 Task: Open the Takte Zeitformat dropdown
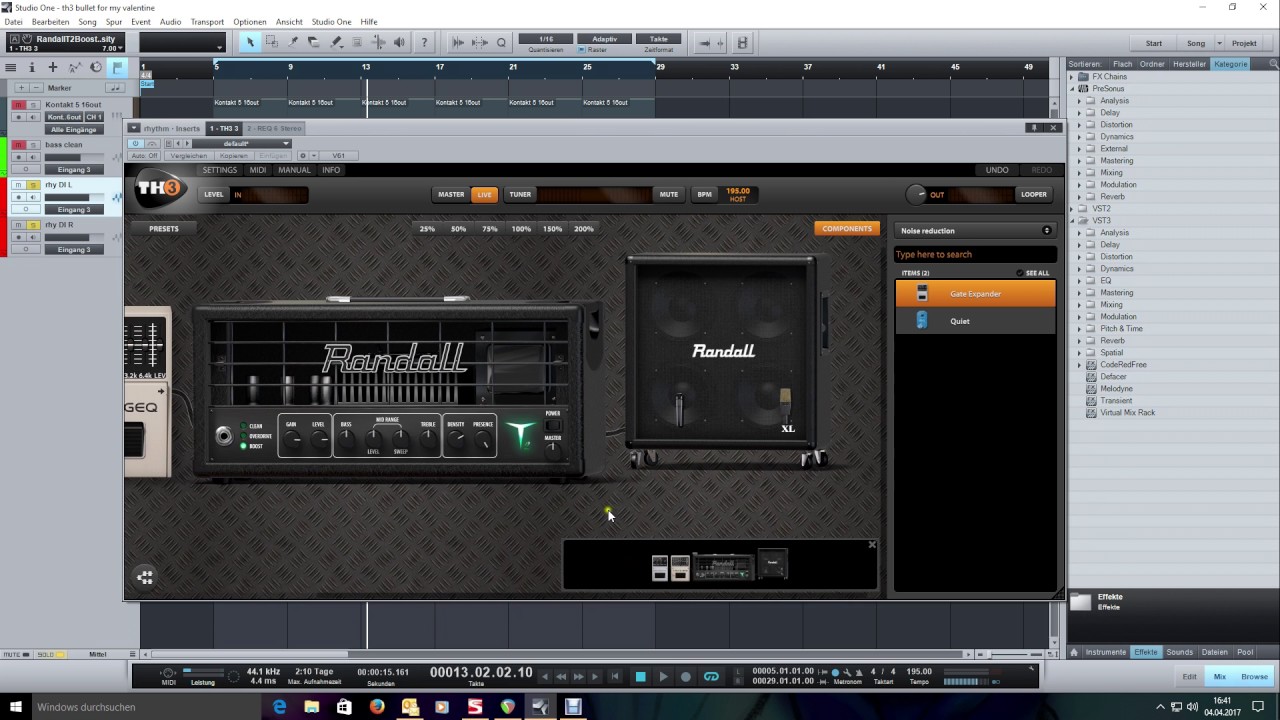click(658, 39)
